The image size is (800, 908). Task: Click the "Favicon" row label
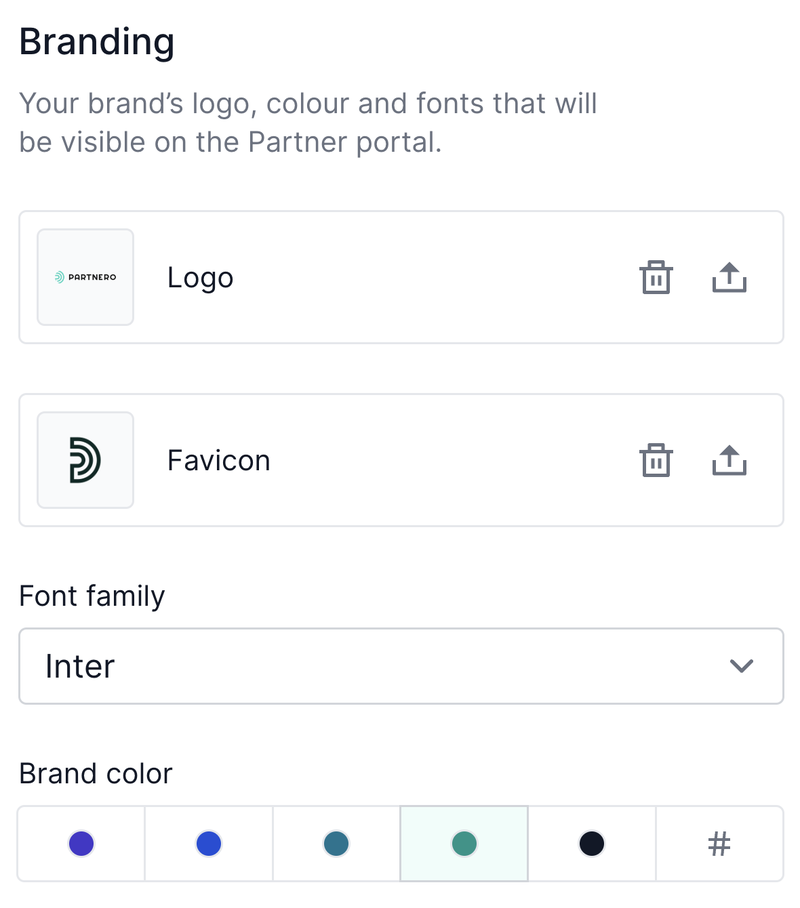coord(218,461)
